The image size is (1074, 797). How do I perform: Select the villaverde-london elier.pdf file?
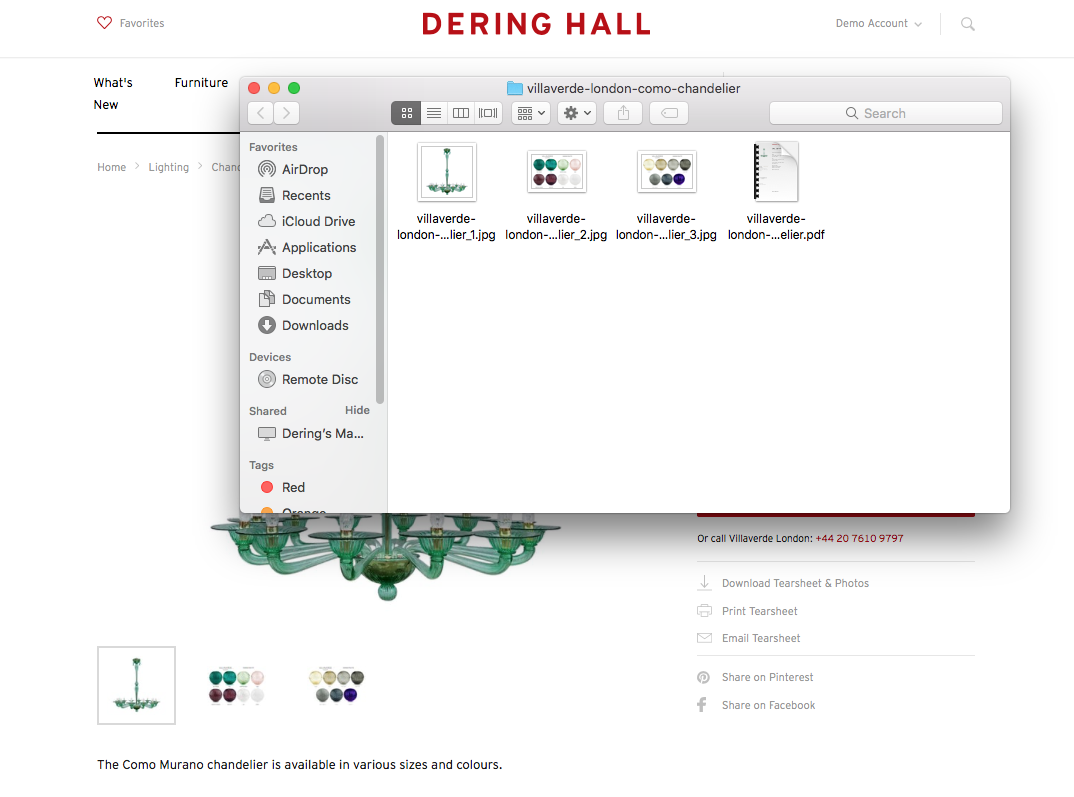tap(776, 192)
